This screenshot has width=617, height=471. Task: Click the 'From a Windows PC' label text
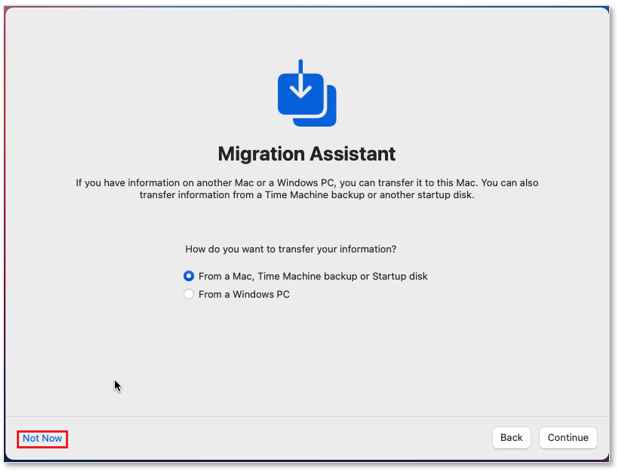(x=244, y=294)
